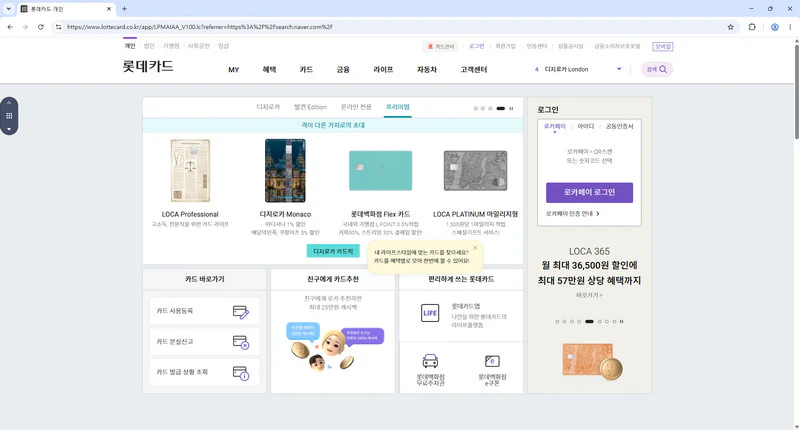Bookmark this page with the star icon
Image resolution: width=800 pixels, height=430 pixels.
731,27
